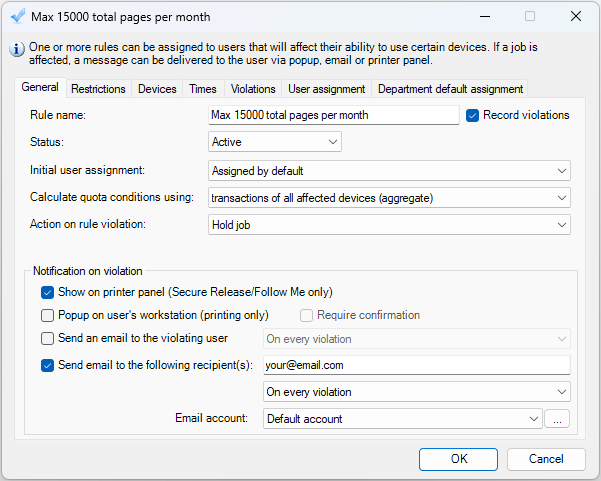
Task: Click the recipient email address field
Action: 417,365
